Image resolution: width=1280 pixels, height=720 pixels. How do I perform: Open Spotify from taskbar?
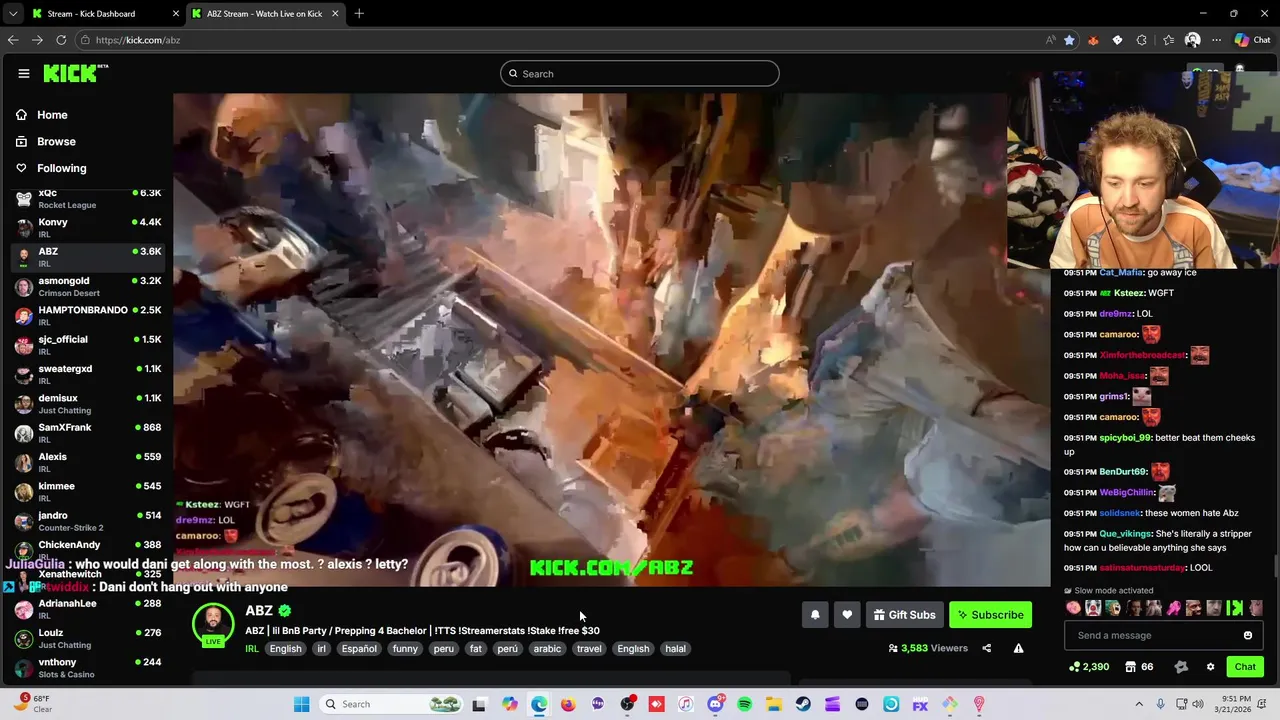pyautogui.click(x=745, y=704)
